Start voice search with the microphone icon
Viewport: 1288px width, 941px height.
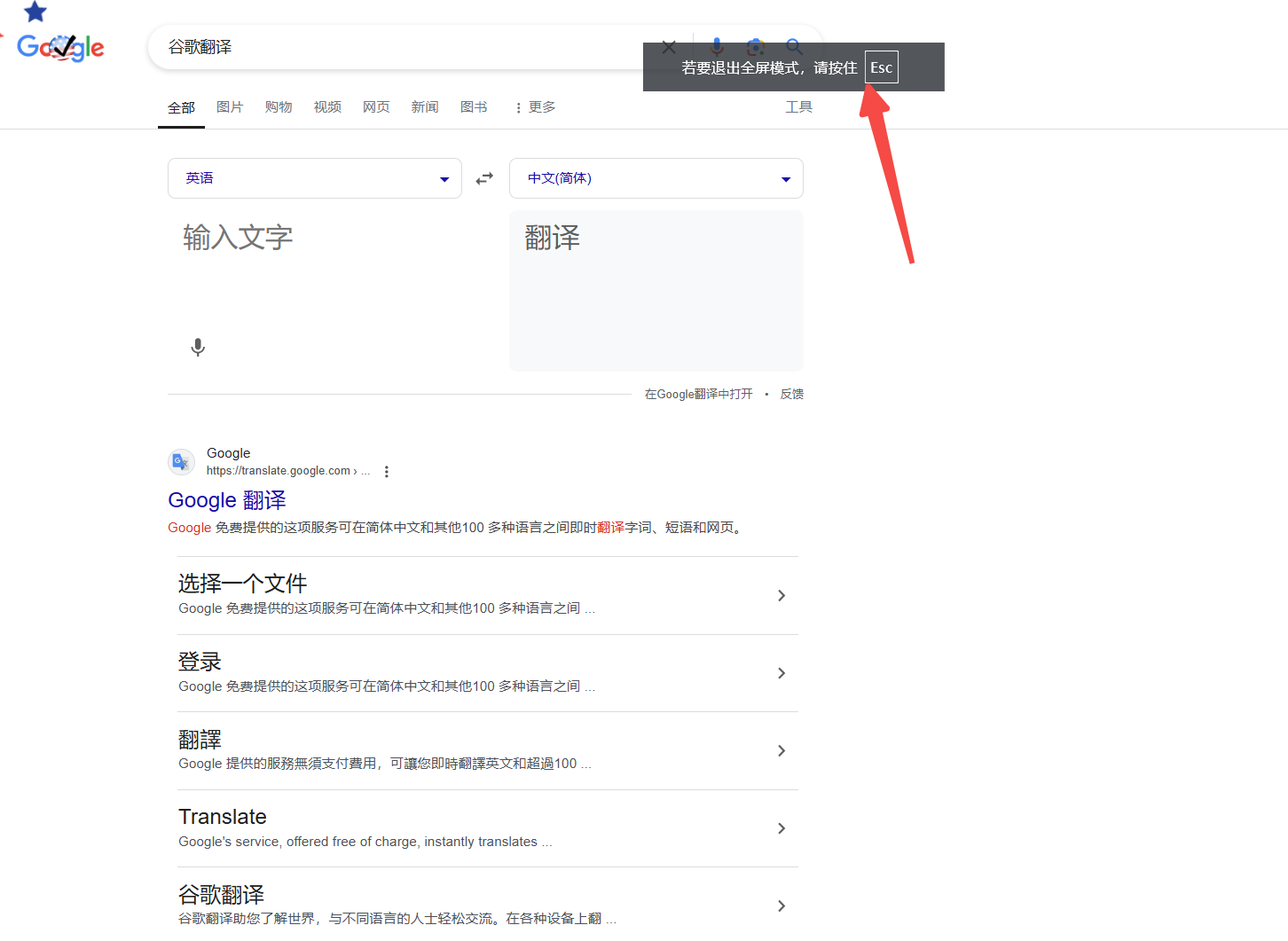717,47
